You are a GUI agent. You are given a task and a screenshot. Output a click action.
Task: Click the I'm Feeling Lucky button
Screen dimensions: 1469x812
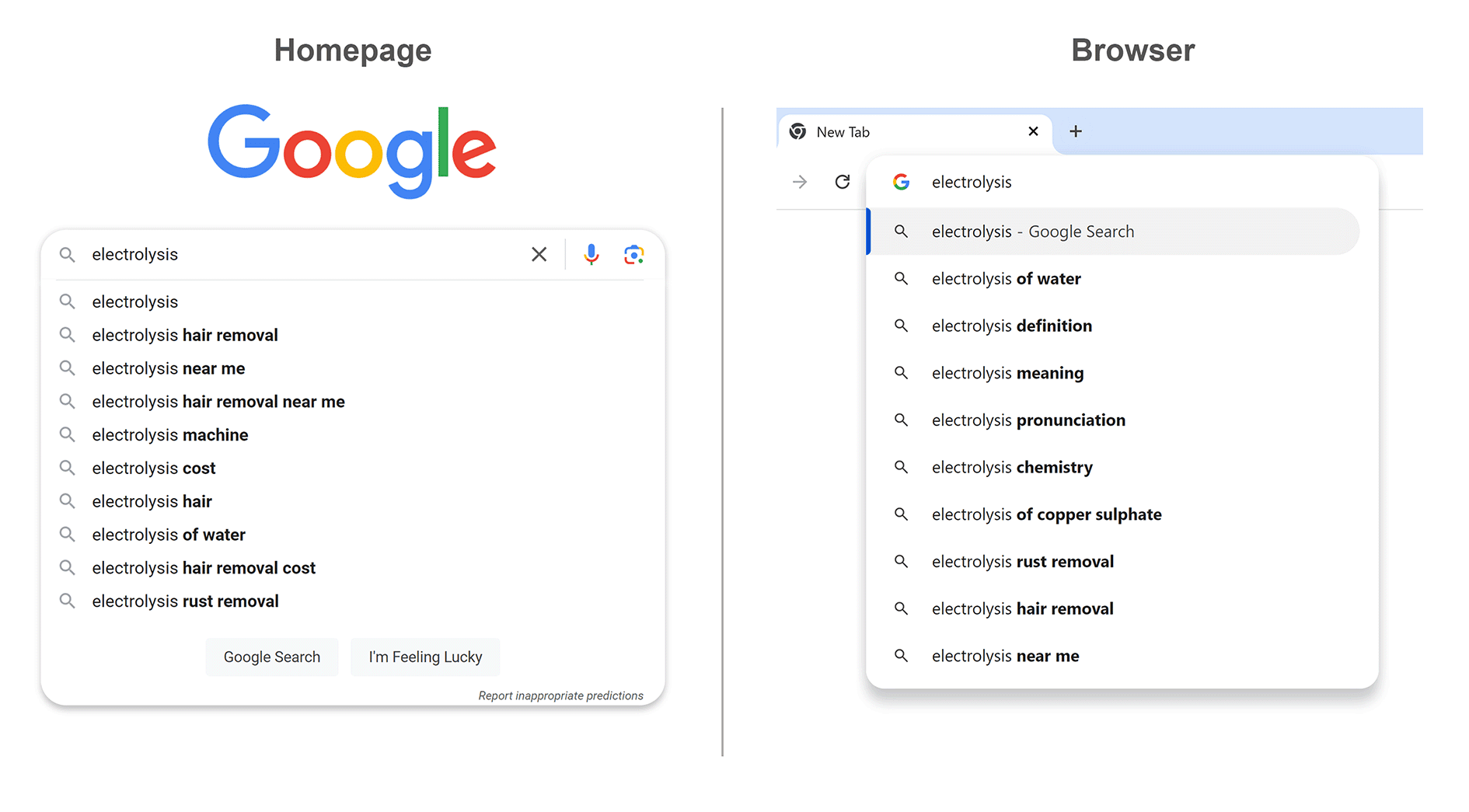425,657
